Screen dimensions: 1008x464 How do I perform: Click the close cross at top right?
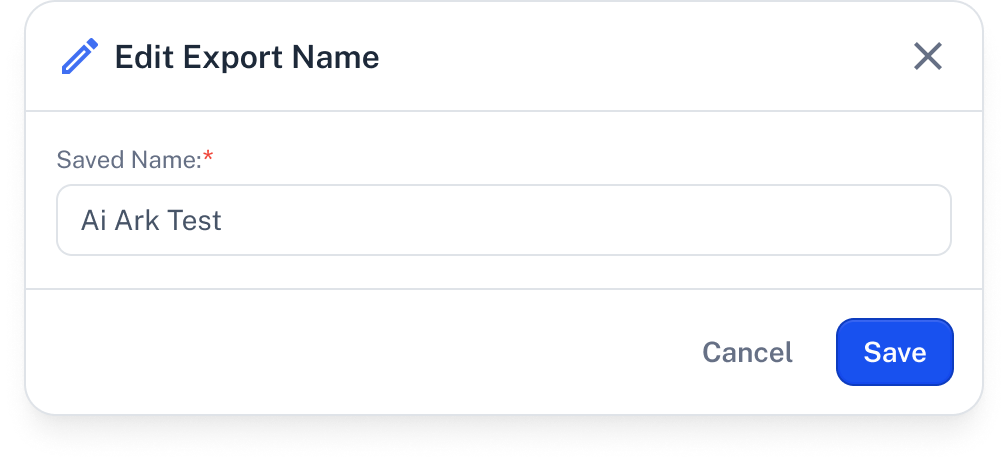pos(928,57)
